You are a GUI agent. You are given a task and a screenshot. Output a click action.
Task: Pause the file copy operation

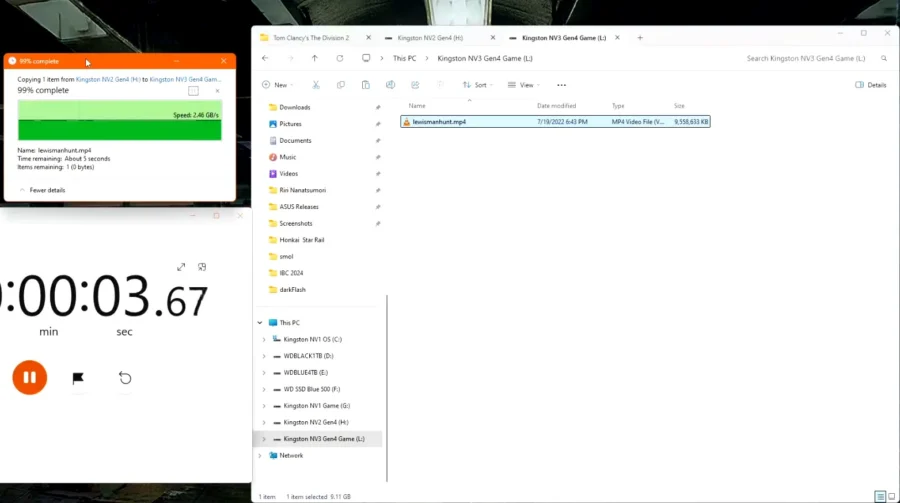pos(193,91)
